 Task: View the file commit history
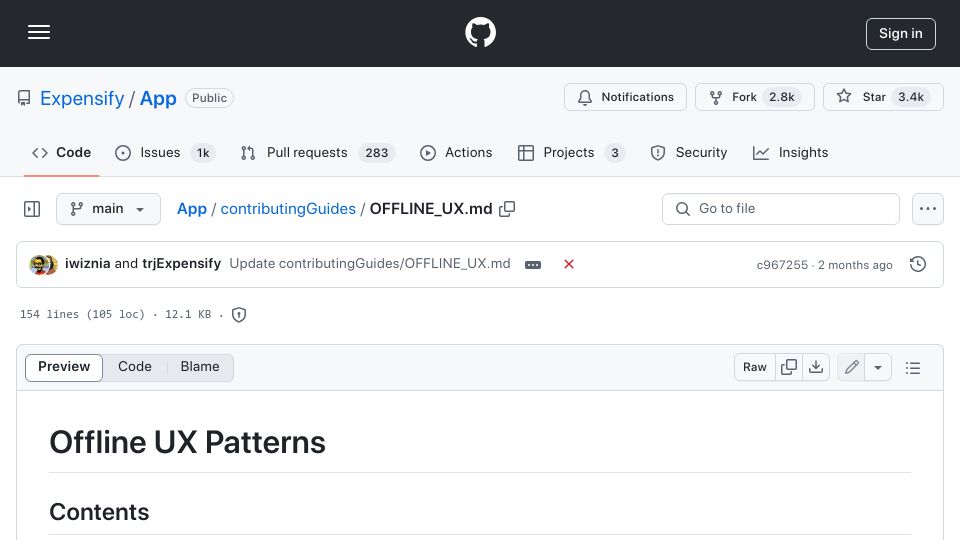[918, 264]
